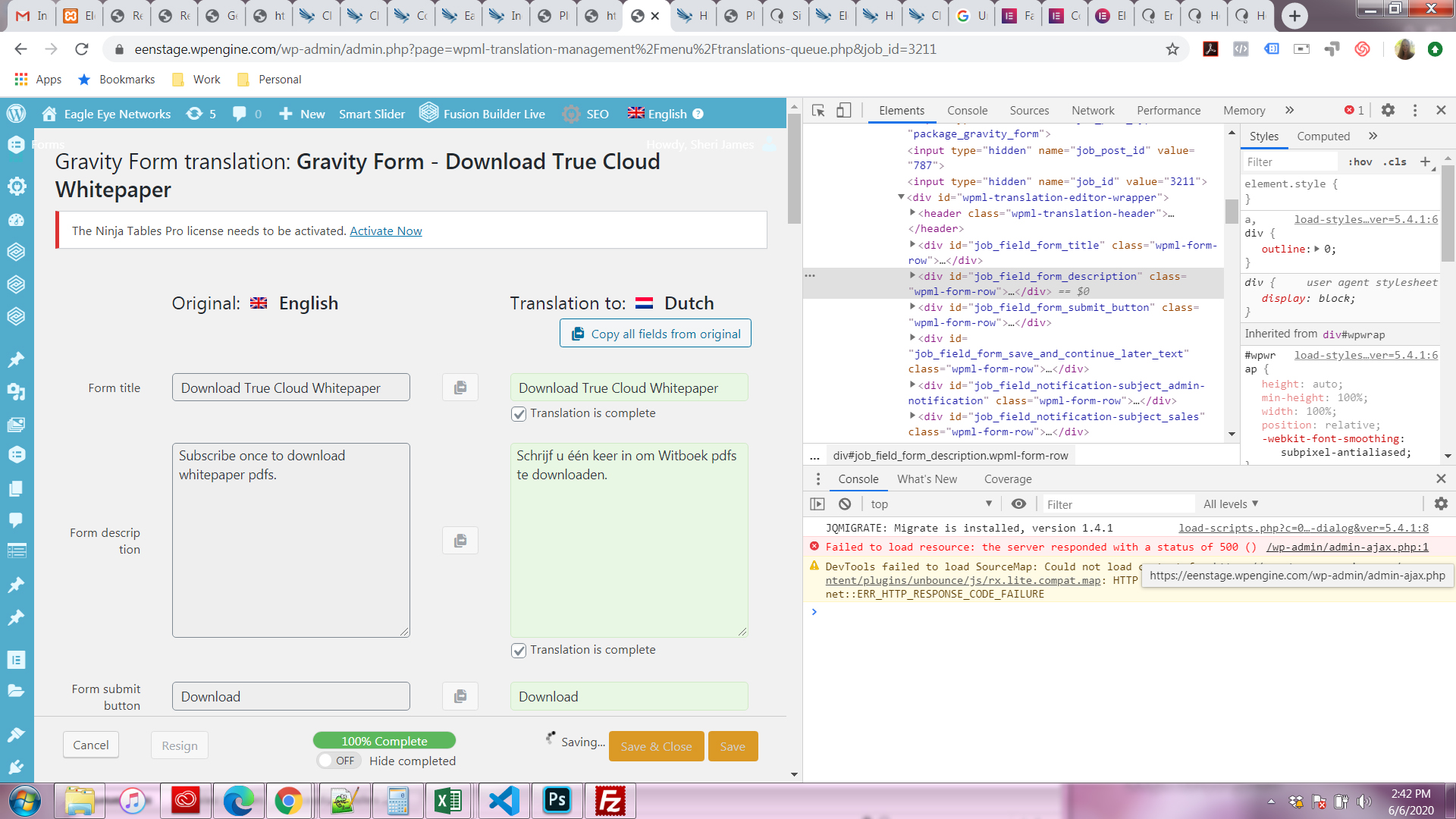Copy Form description from original icon
The image size is (1456, 819).
[460, 541]
